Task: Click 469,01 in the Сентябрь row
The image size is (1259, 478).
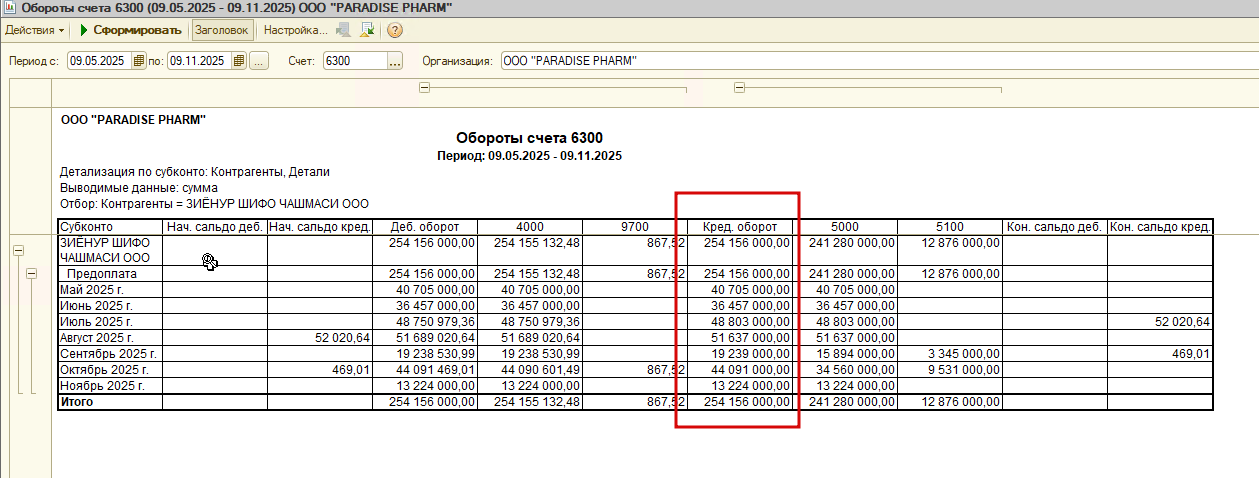Action: point(1191,354)
